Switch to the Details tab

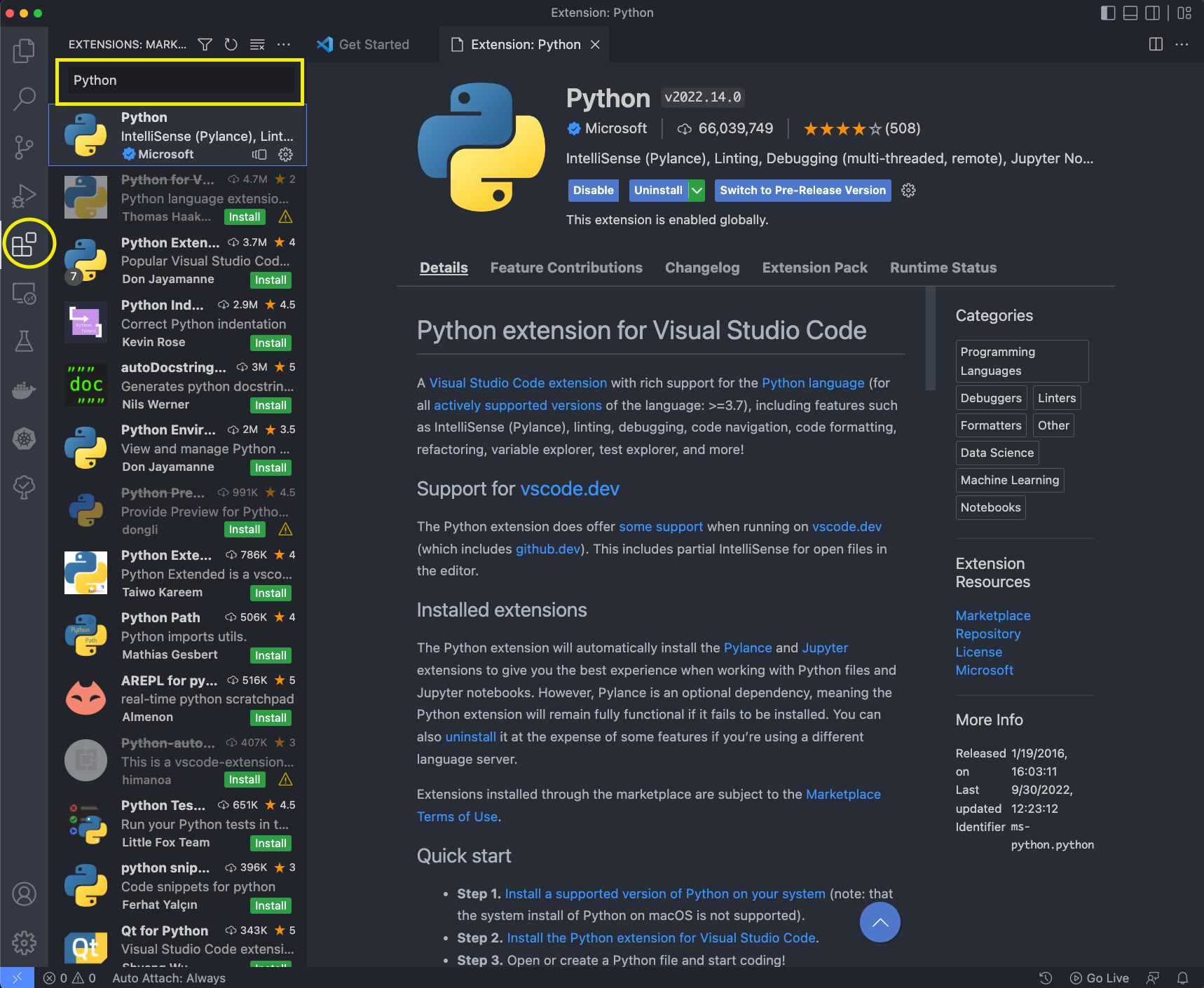(x=444, y=268)
